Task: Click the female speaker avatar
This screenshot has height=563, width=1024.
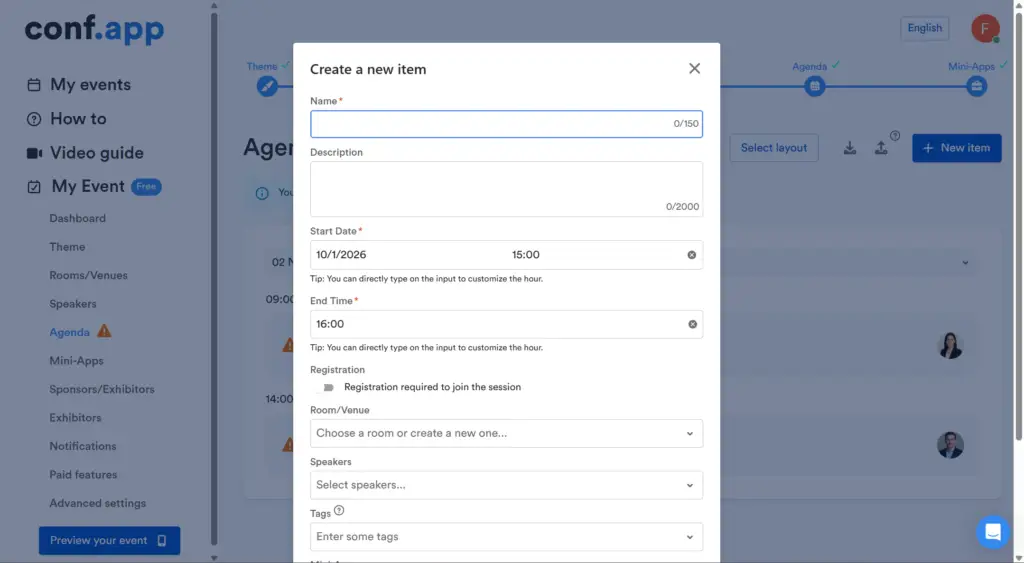Action: tap(950, 346)
